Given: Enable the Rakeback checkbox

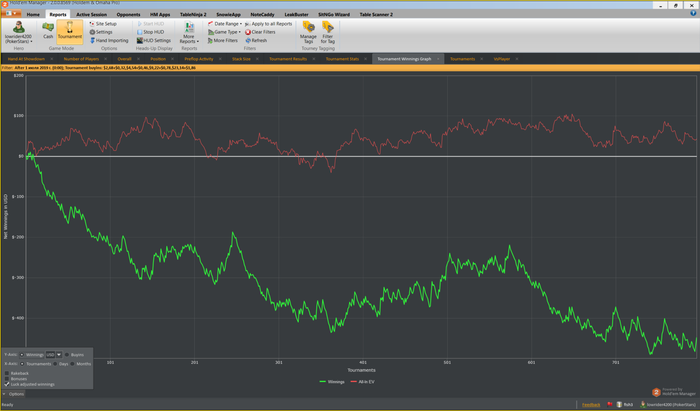Looking at the screenshot, I should click(7, 373).
